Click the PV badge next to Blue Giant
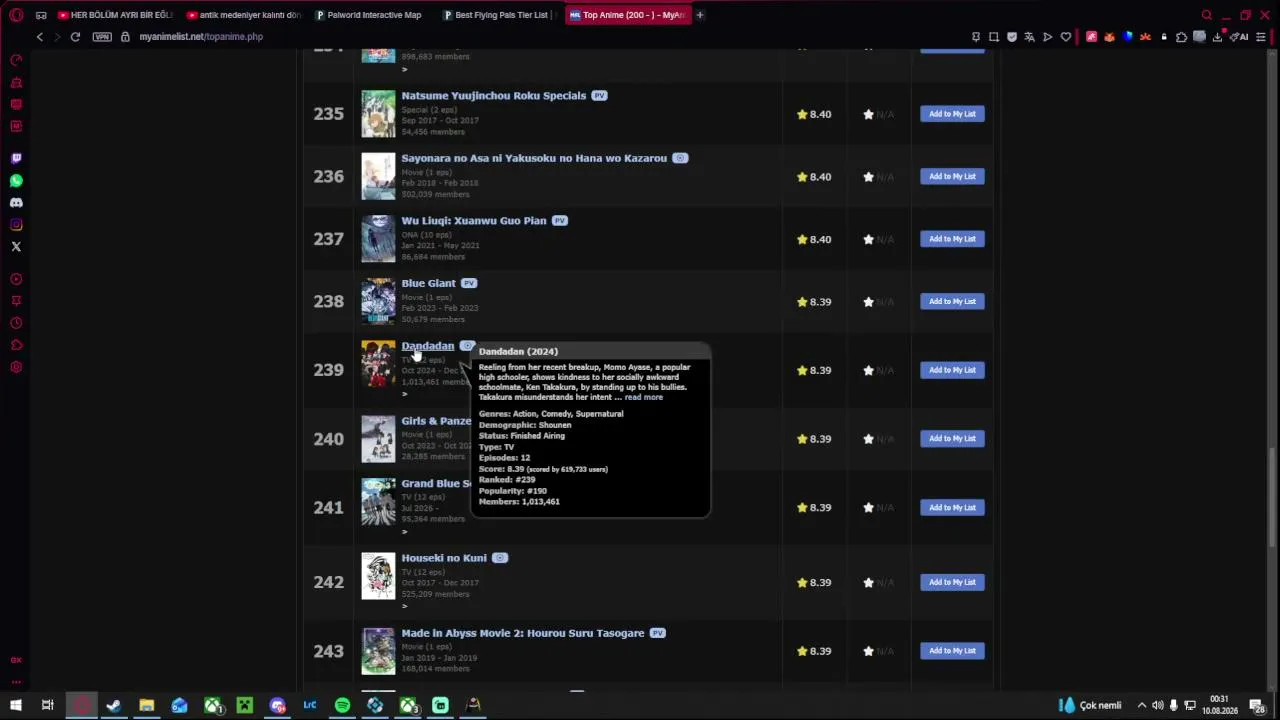 pyautogui.click(x=469, y=283)
